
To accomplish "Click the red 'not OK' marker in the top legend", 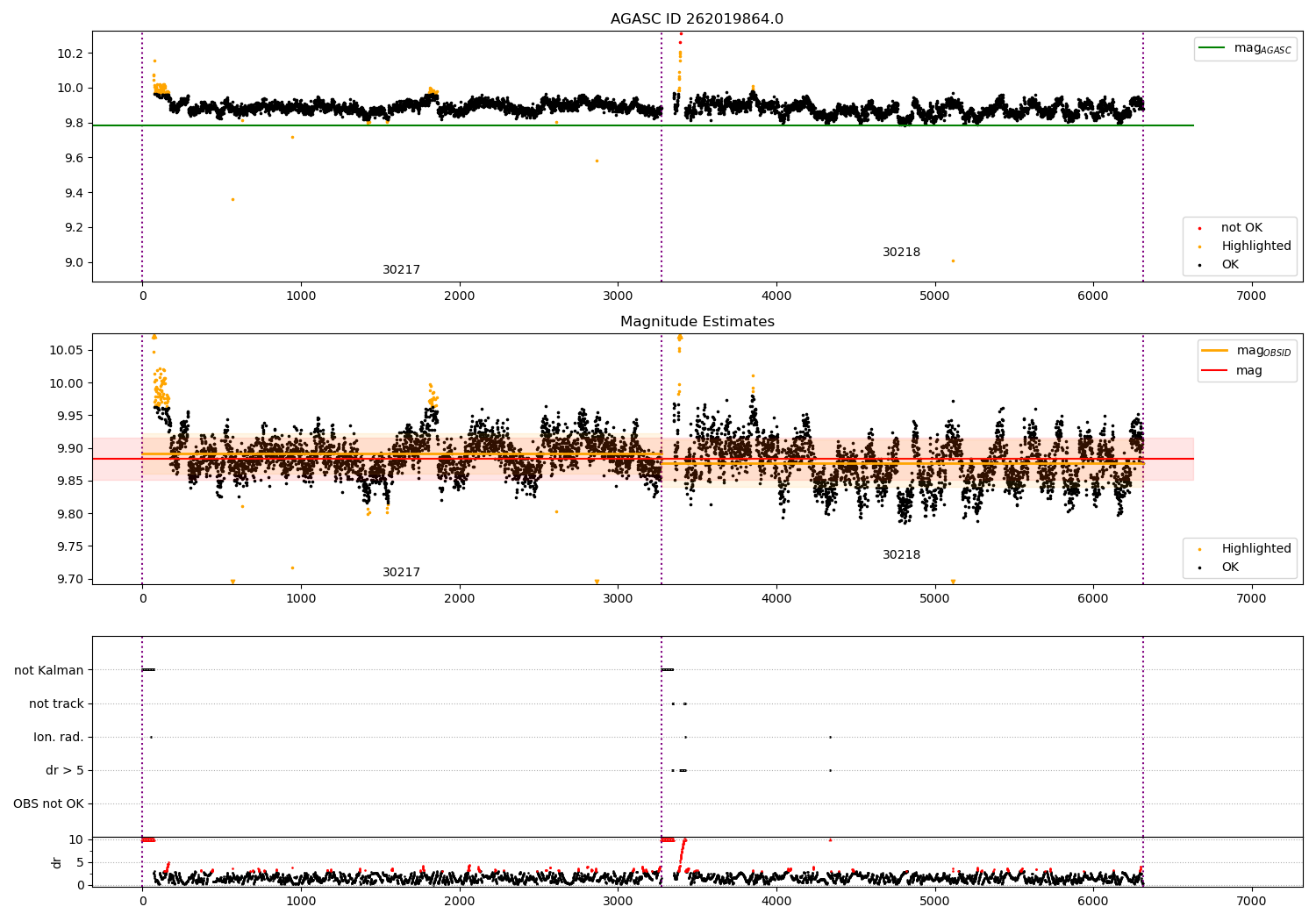I will coord(1199,228).
